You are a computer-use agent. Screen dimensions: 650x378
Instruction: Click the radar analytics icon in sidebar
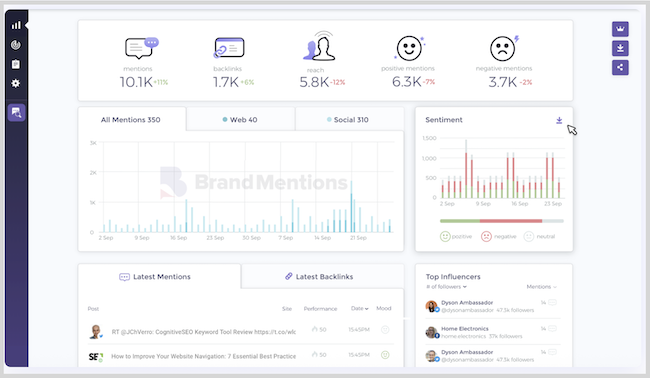pos(16,45)
